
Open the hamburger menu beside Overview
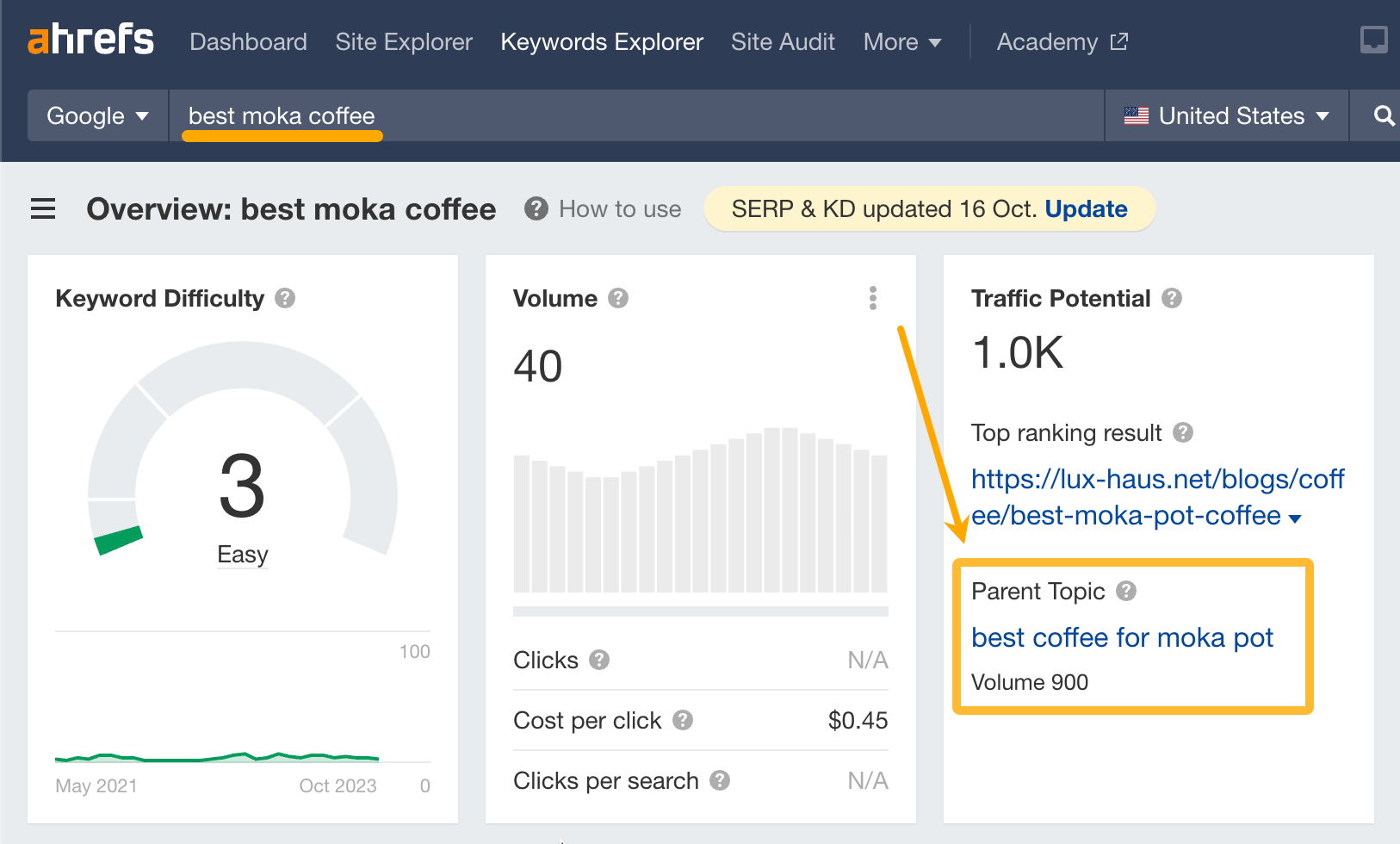click(x=43, y=209)
